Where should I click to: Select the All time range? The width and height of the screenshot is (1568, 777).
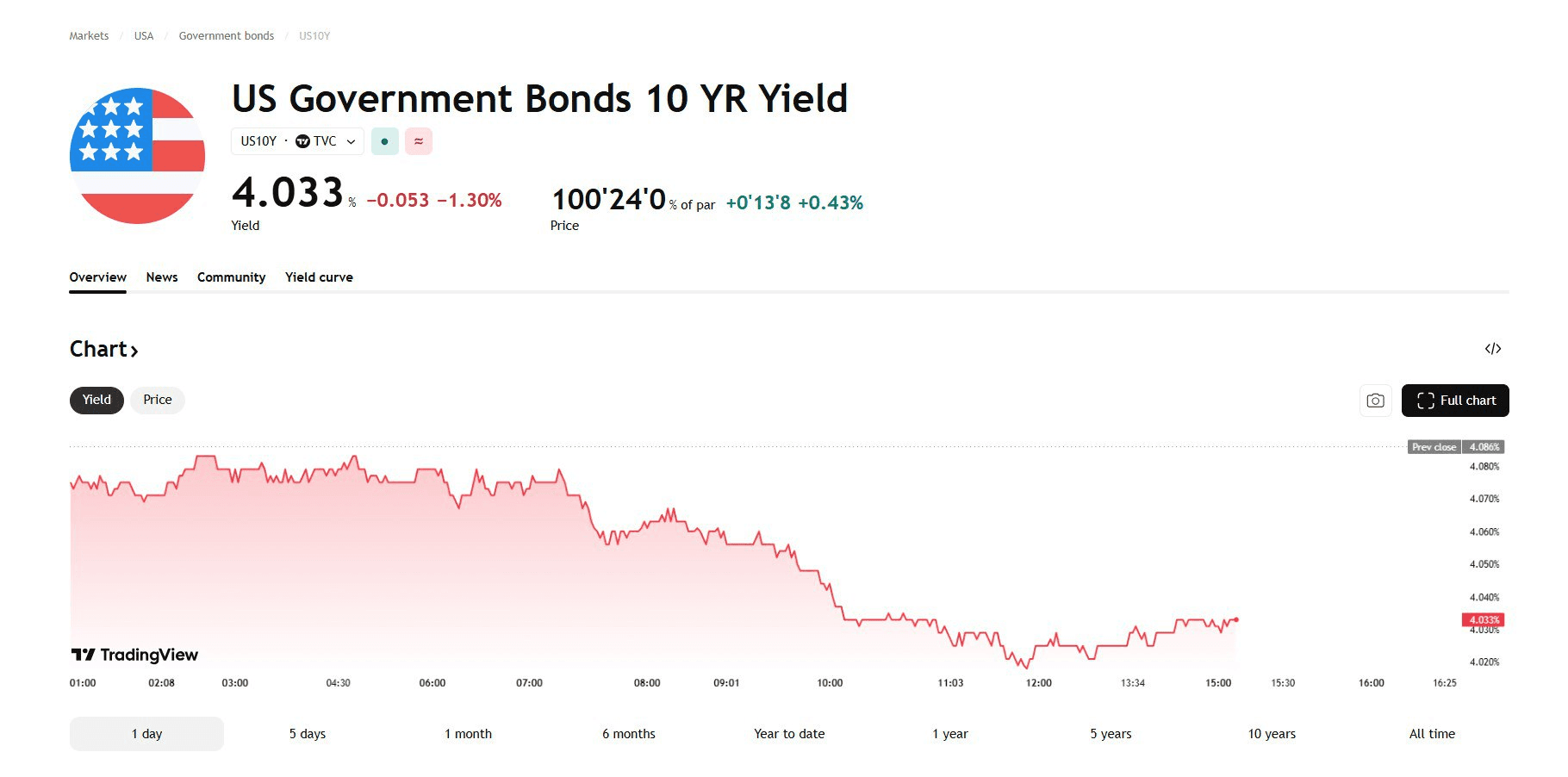pos(1432,734)
